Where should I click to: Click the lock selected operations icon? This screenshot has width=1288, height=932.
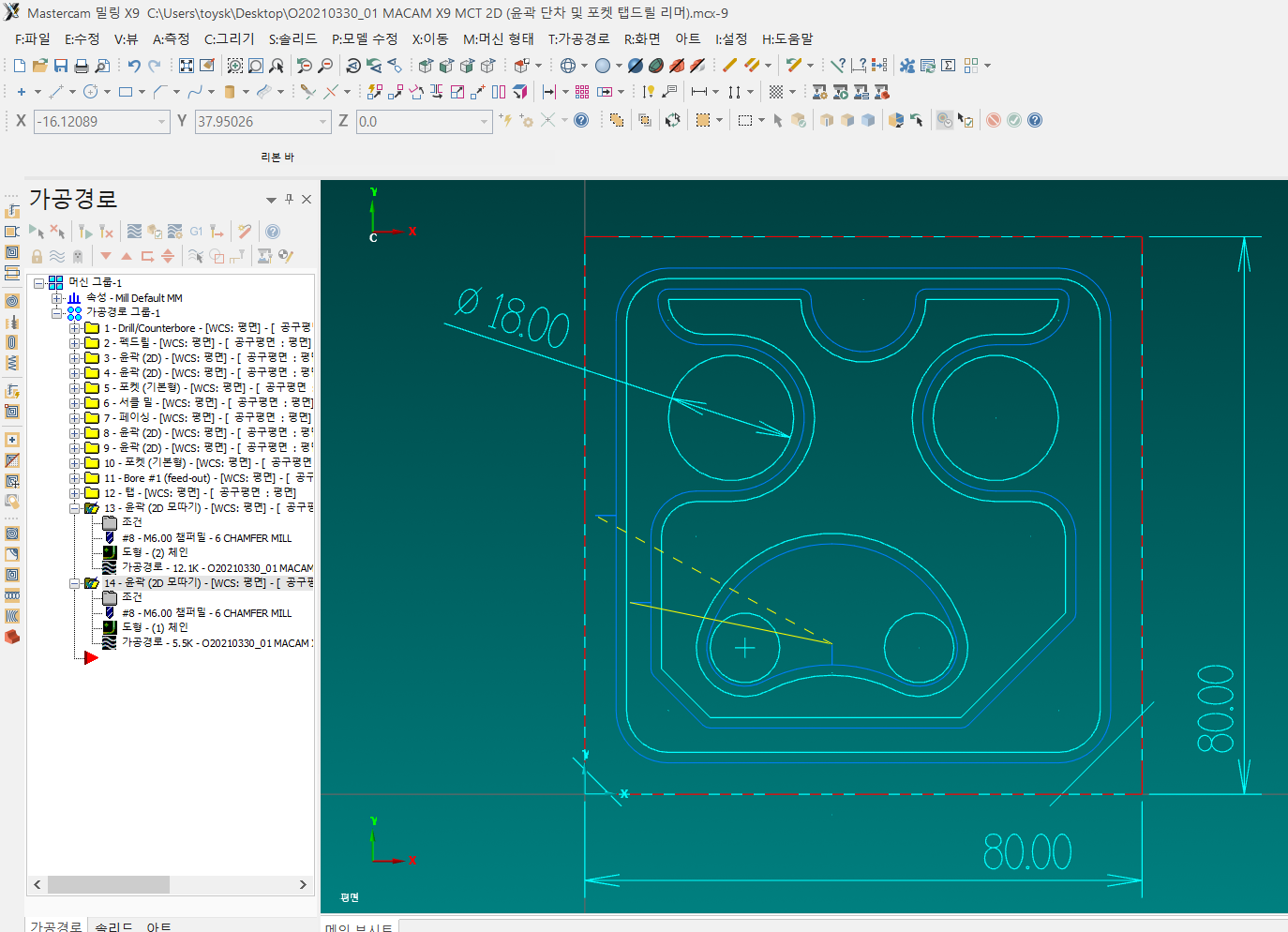coord(37,256)
